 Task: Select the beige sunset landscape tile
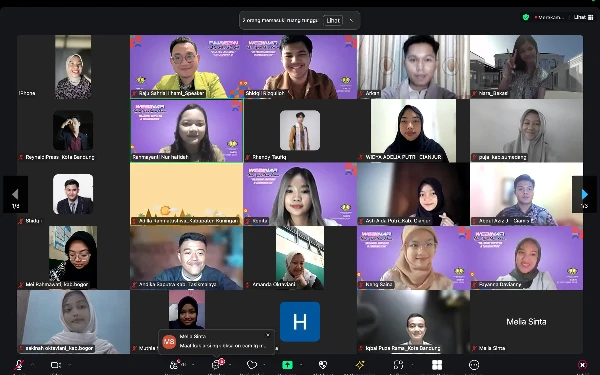tap(187, 194)
